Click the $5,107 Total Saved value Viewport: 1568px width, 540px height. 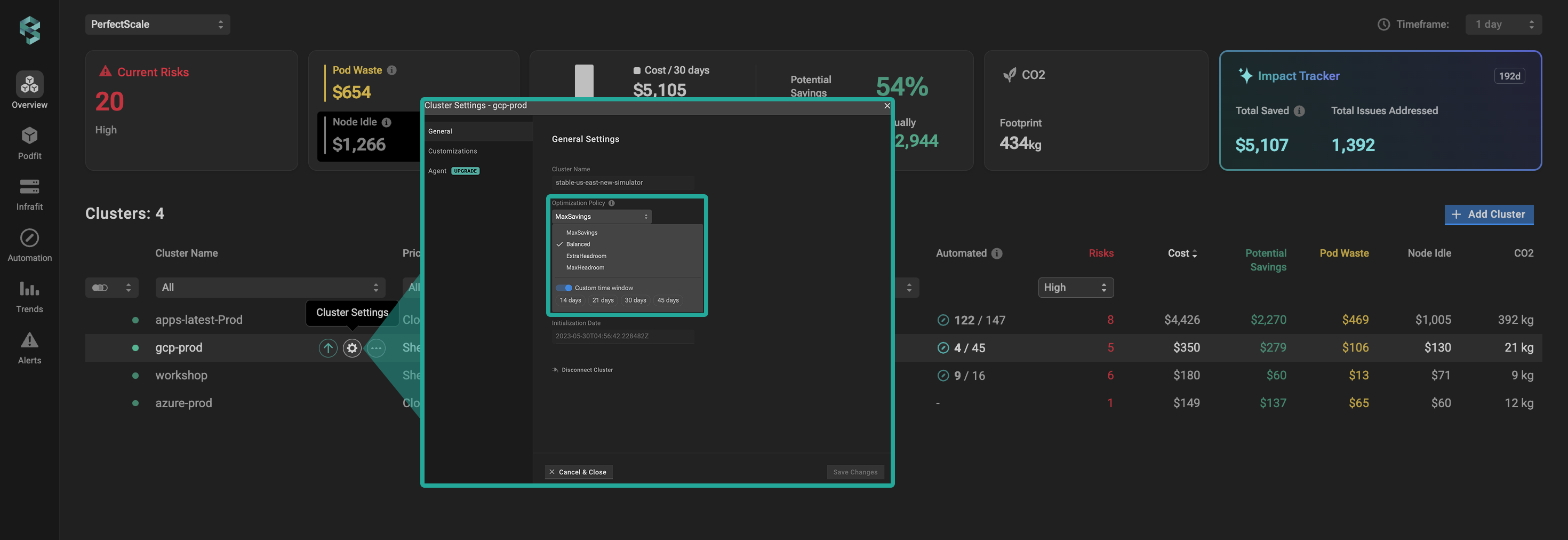coord(1261,145)
